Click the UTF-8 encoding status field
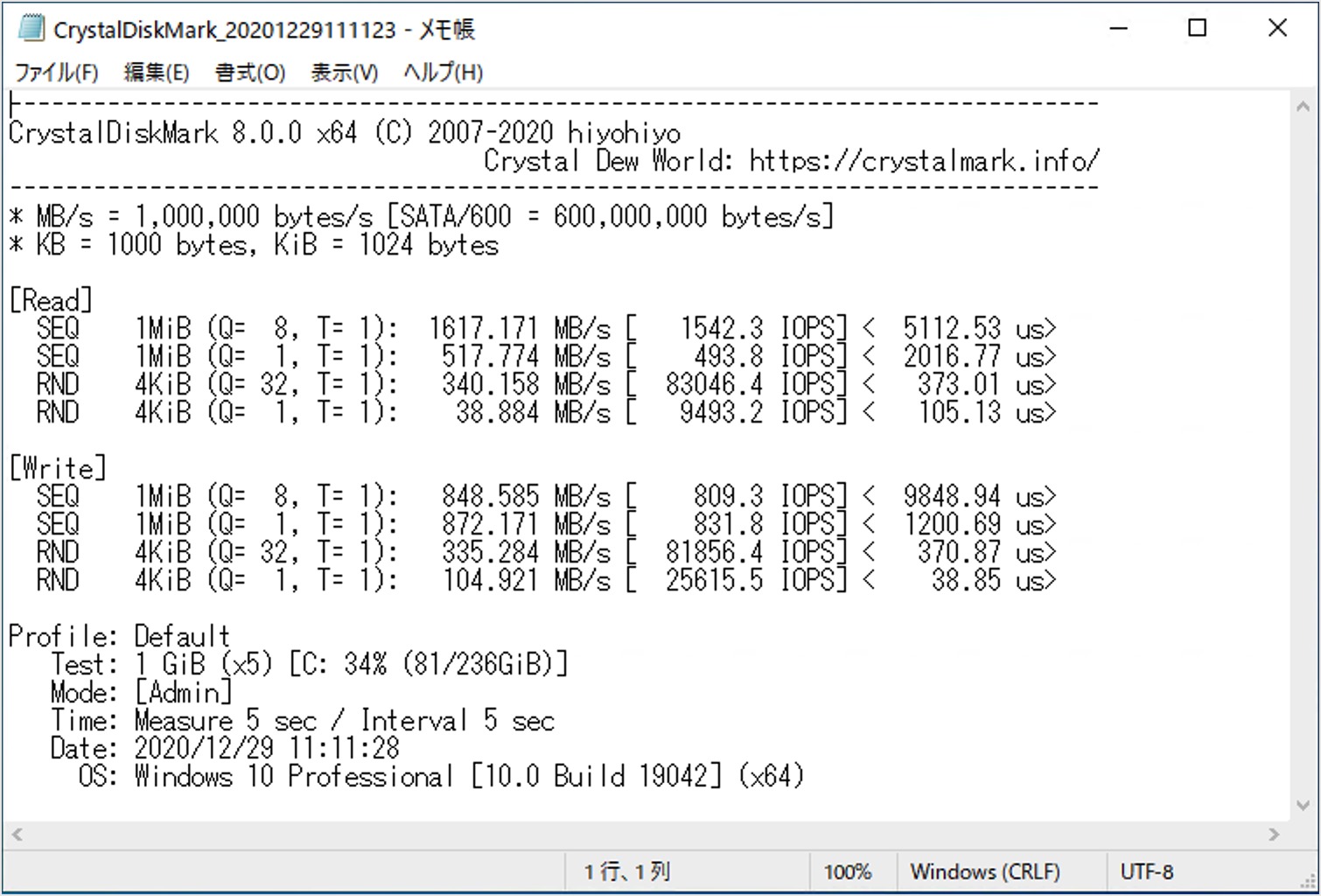 pyautogui.click(x=1146, y=871)
